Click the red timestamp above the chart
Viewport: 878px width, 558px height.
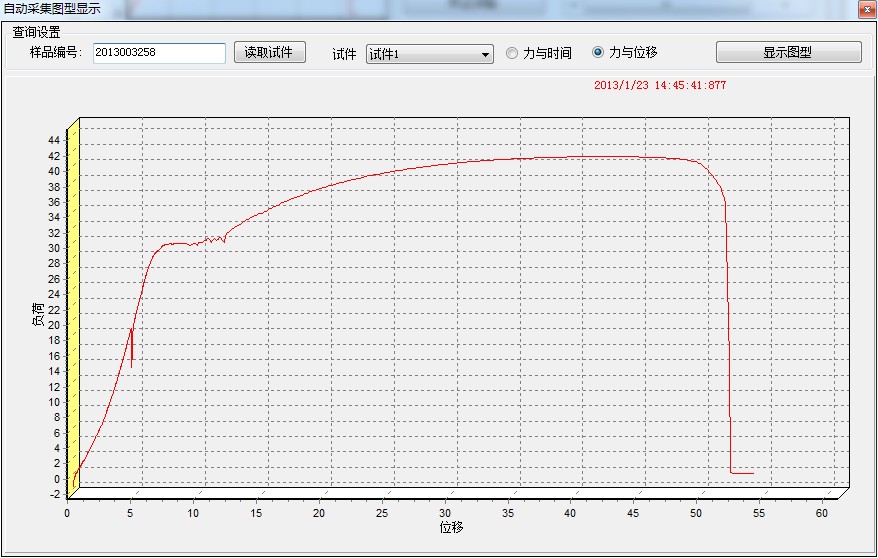[x=660, y=85]
